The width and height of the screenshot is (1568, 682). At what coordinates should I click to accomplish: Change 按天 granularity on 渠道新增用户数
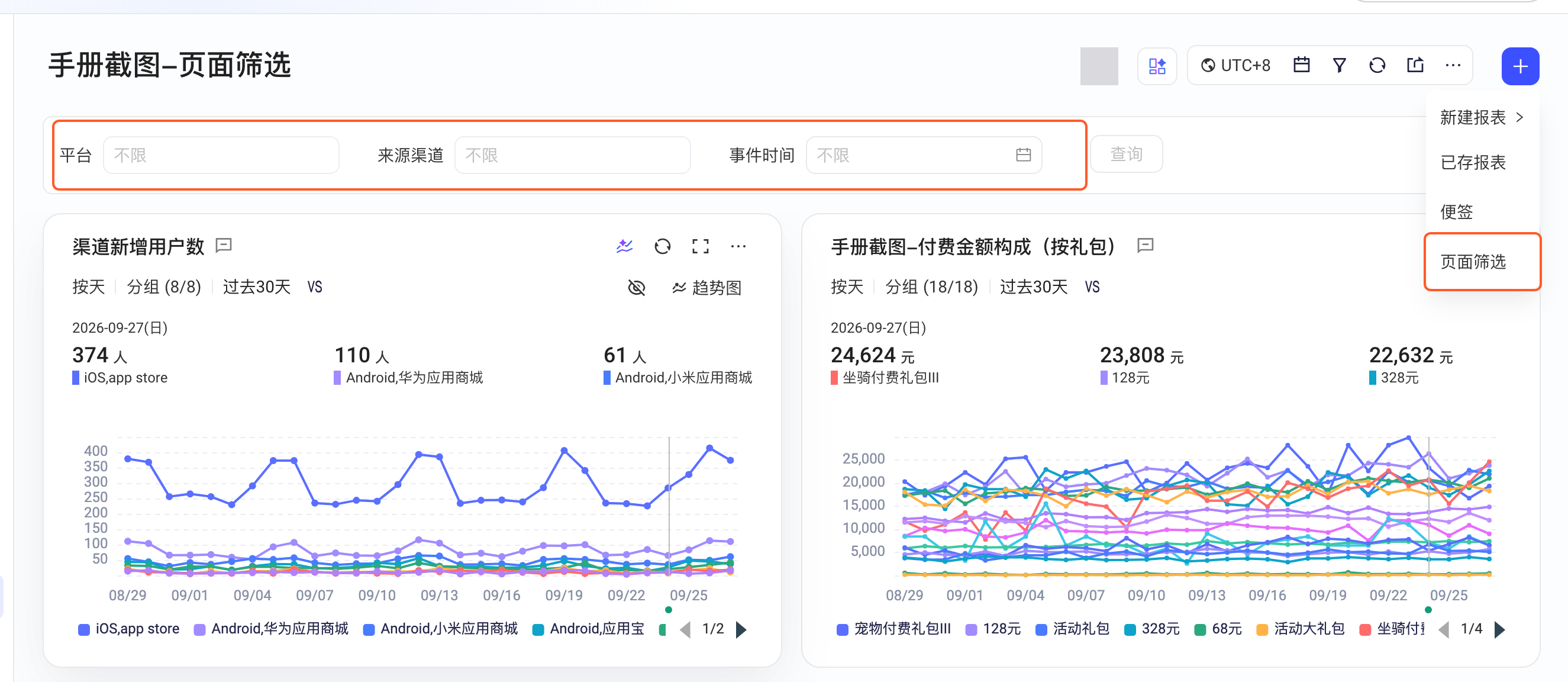click(89, 286)
